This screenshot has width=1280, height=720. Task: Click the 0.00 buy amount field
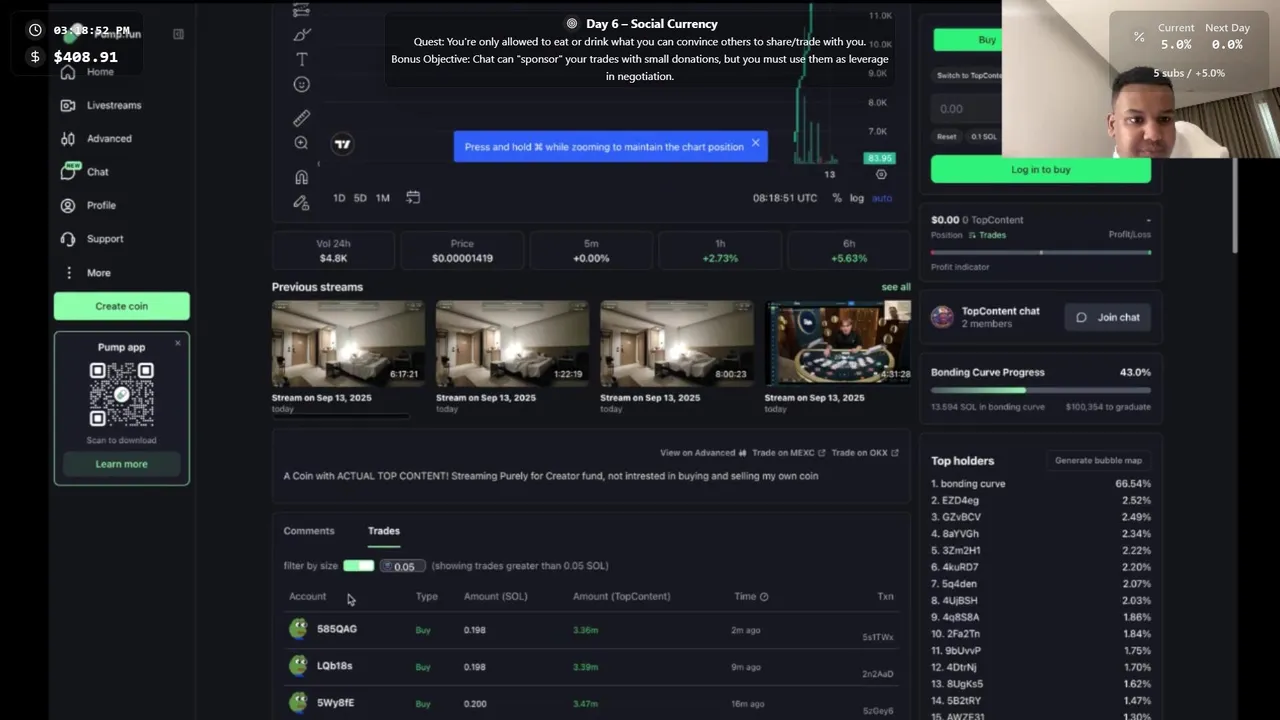[968, 108]
